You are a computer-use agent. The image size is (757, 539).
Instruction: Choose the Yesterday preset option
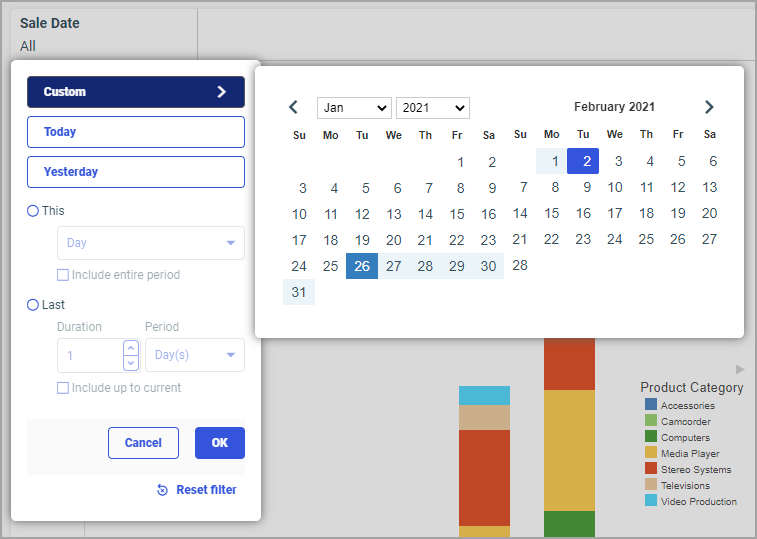pos(136,172)
